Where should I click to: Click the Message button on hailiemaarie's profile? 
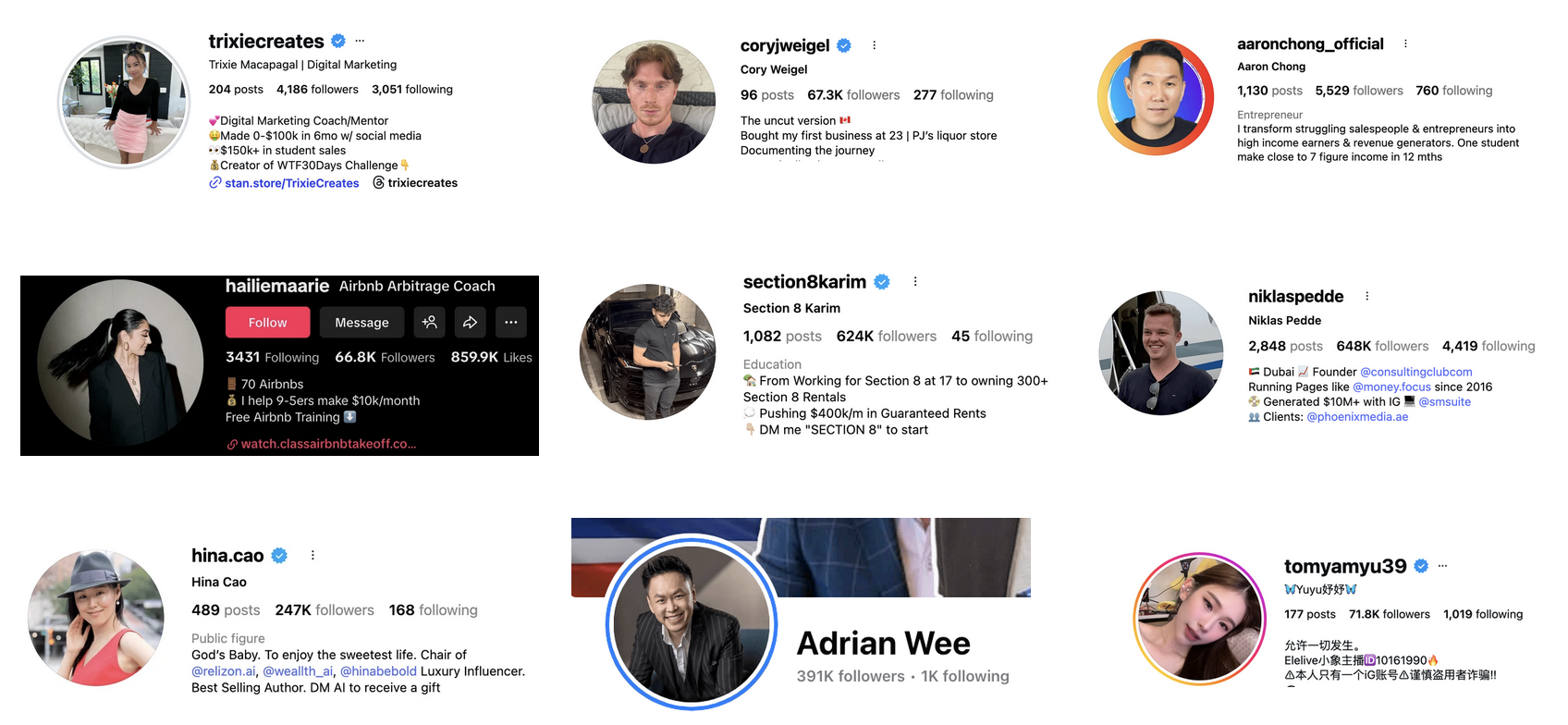[361, 322]
